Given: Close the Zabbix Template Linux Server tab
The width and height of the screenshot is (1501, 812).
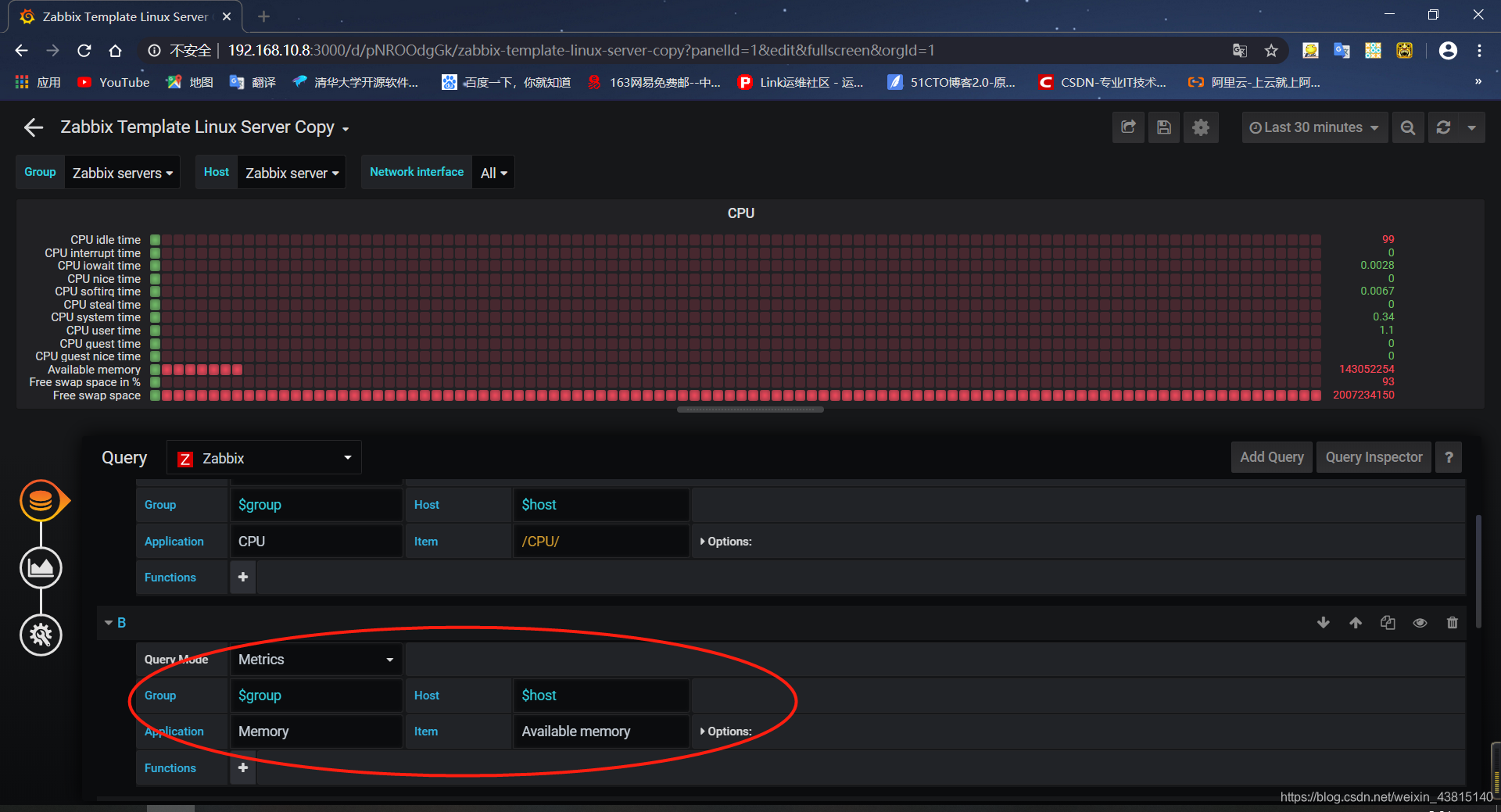Looking at the screenshot, I should (227, 16).
